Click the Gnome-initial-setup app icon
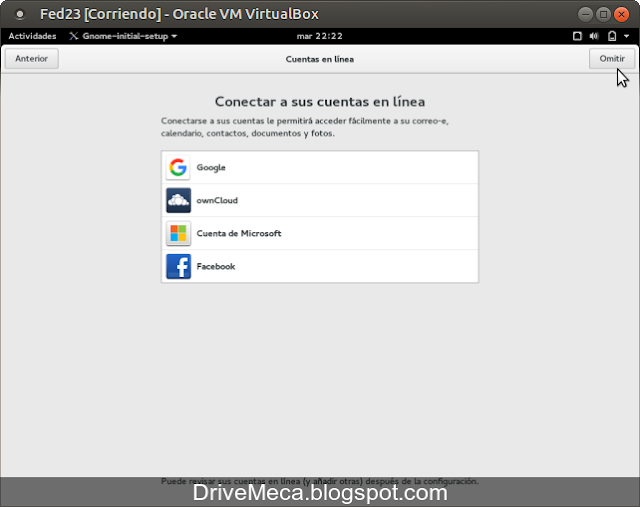The width and height of the screenshot is (640, 507). 73,36
